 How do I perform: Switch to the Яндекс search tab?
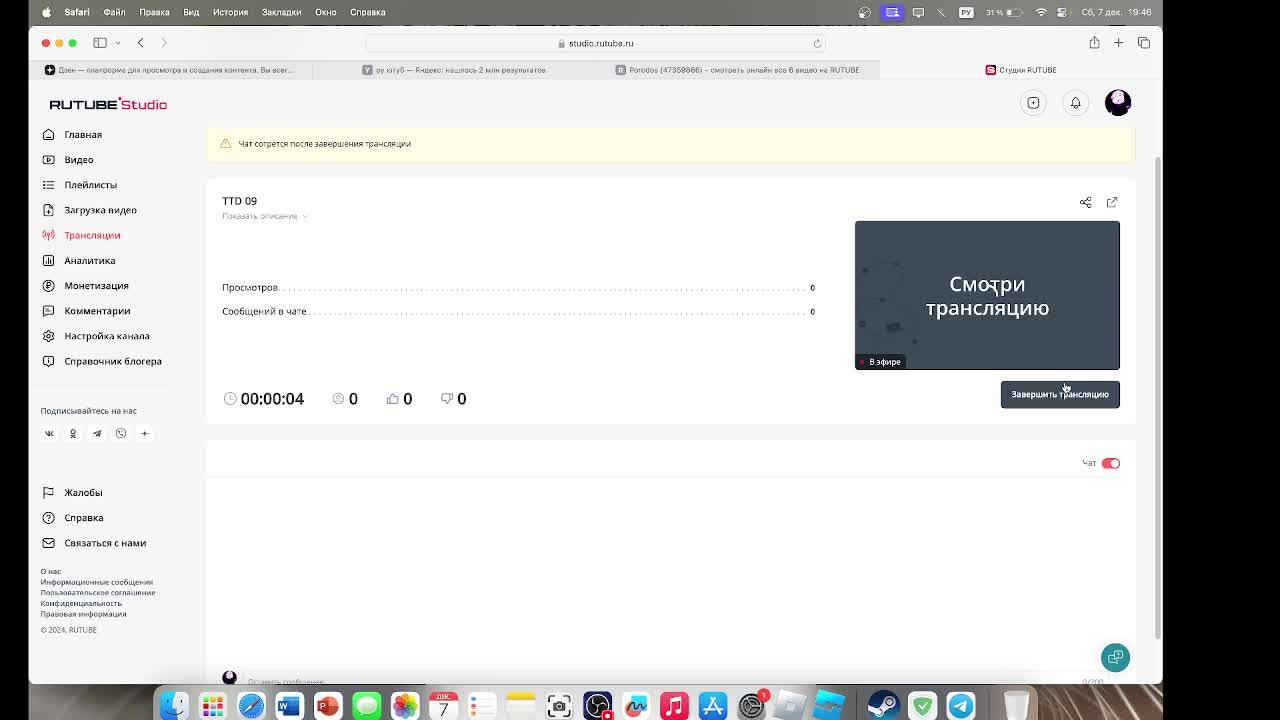[454, 70]
